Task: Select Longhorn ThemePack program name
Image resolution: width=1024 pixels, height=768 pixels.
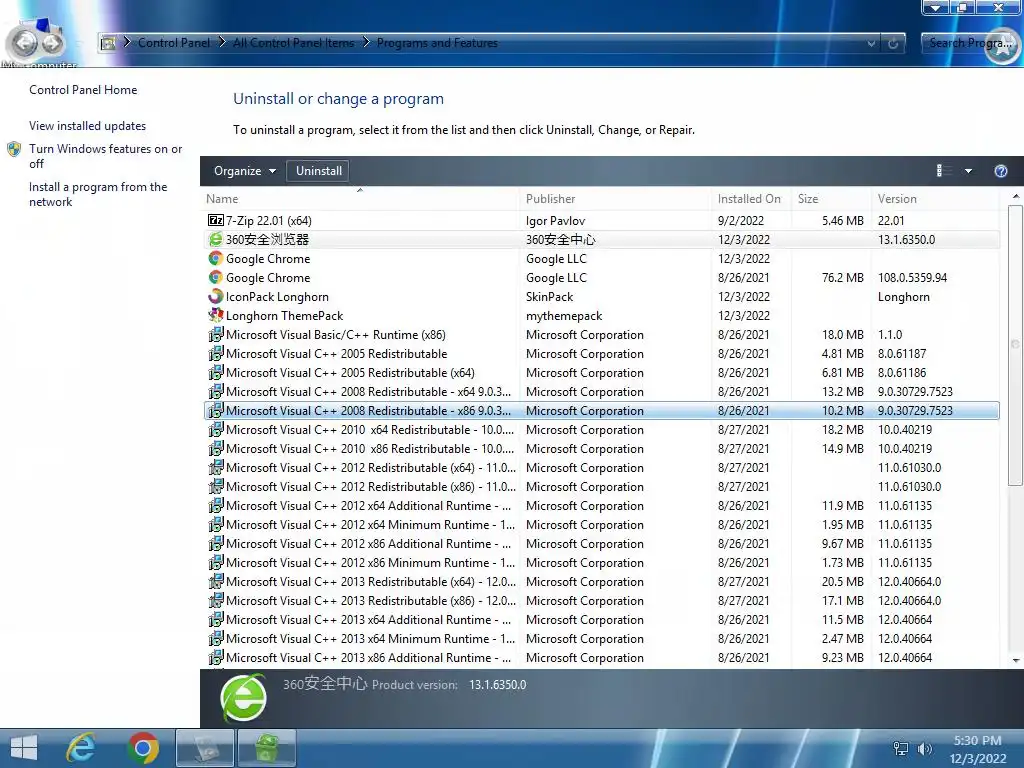Action: (284, 315)
